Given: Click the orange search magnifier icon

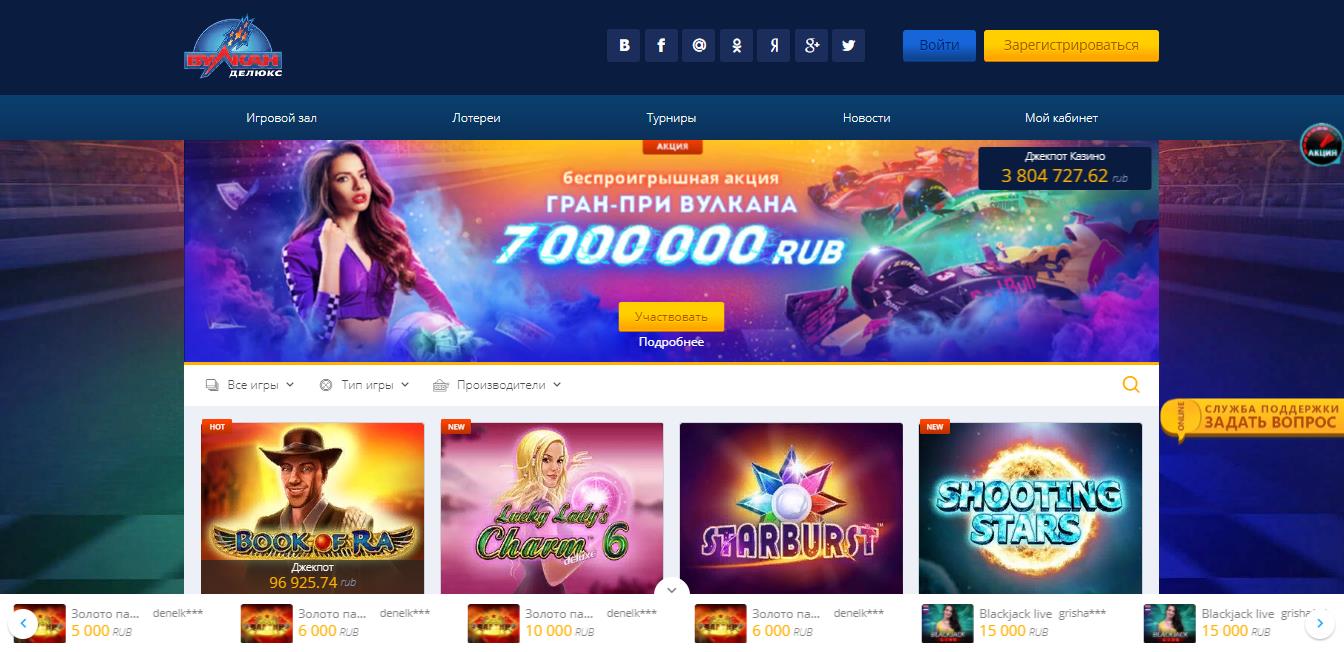Looking at the screenshot, I should point(1131,384).
